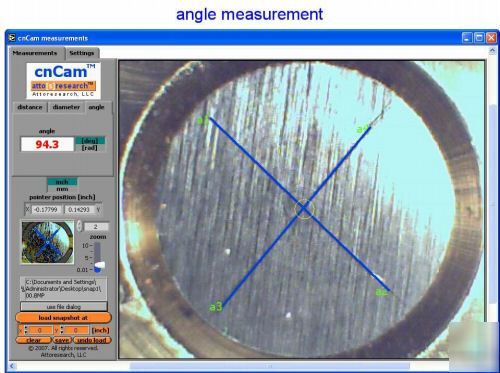The width and height of the screenshot is (500, 373).
Task: Switch to the diameter measurement tab
Action: 66,107
